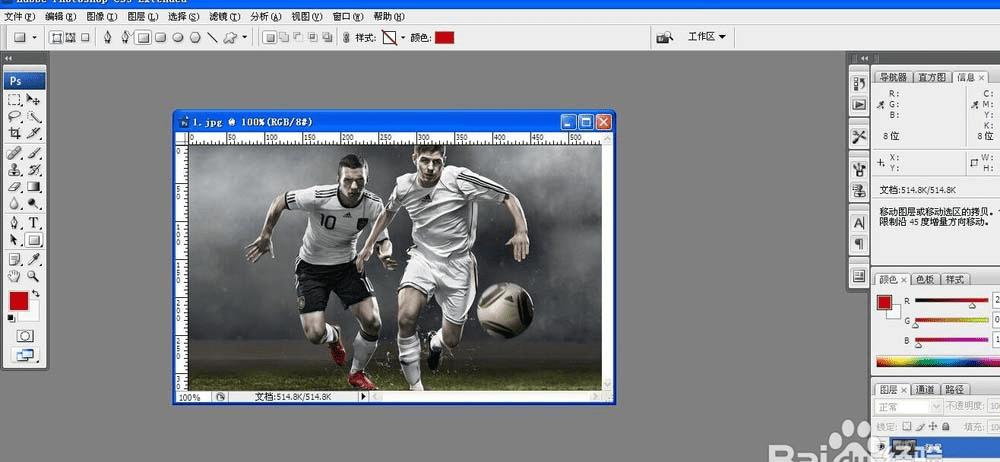Swap foreground and background colors
The width and height of the screenshot is (1000, 462).
36,294
